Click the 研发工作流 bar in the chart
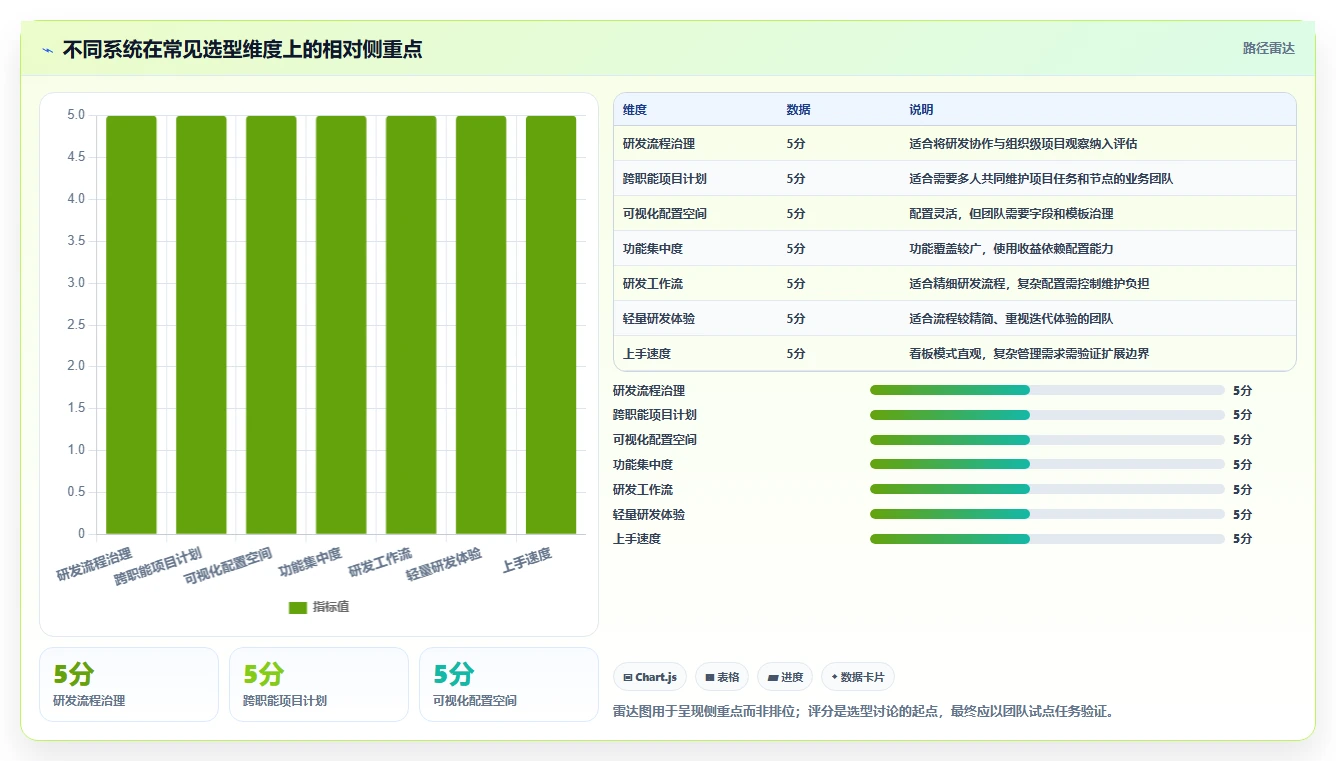Image resolution: width=1336 pixels, height=761 pixels. coord(411,325)
